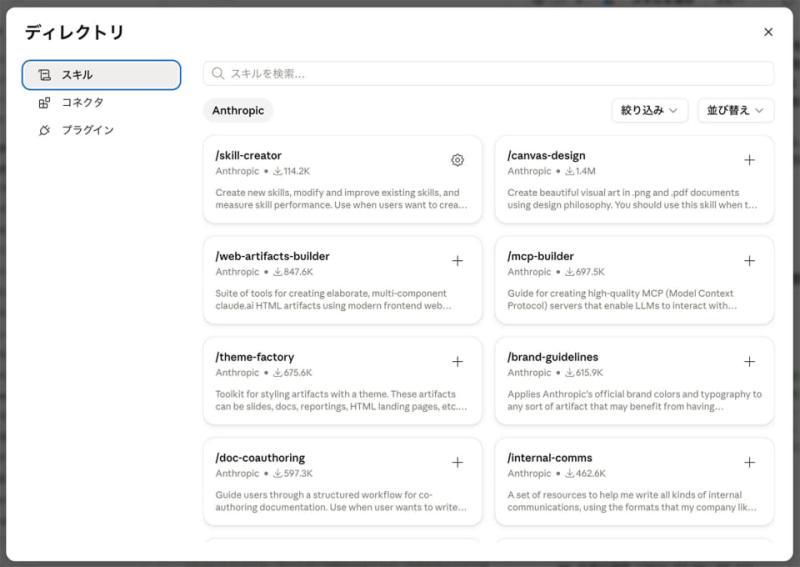This screenshot has height=567, width=800.
Task: Select the スキル tab in sidebar
Action: coord(101,75)
